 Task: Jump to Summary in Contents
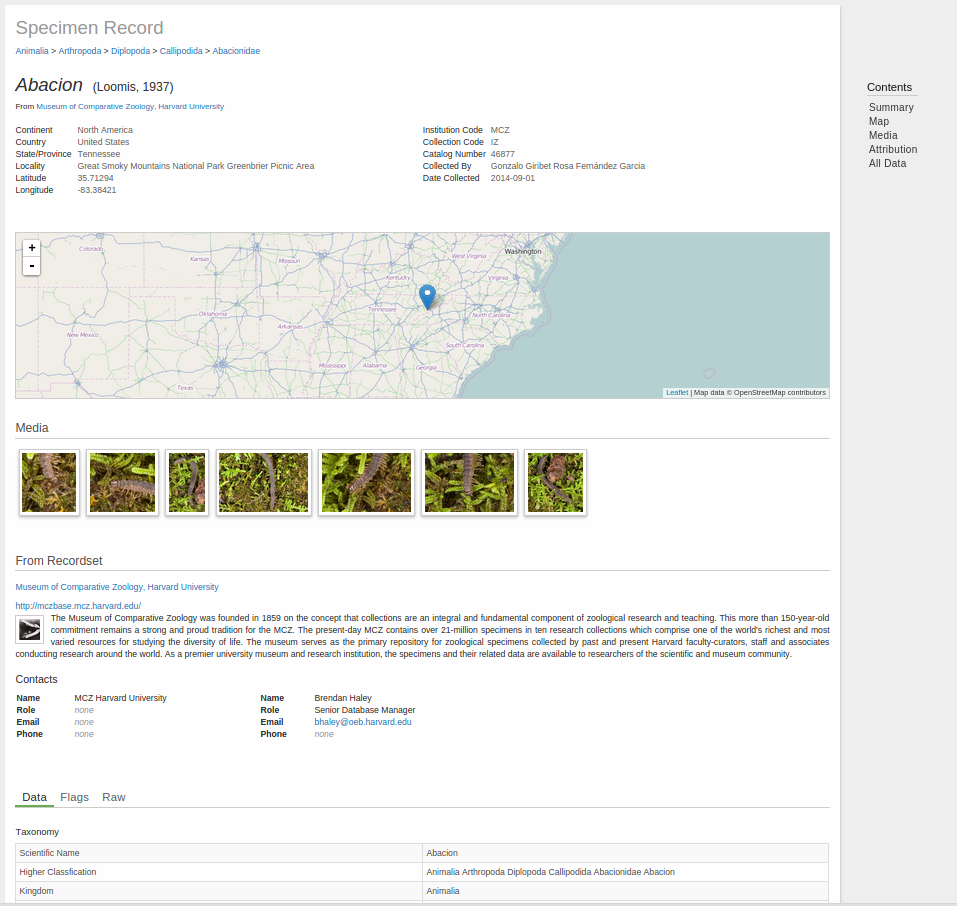pyautogui.click(x=891, y=107)
